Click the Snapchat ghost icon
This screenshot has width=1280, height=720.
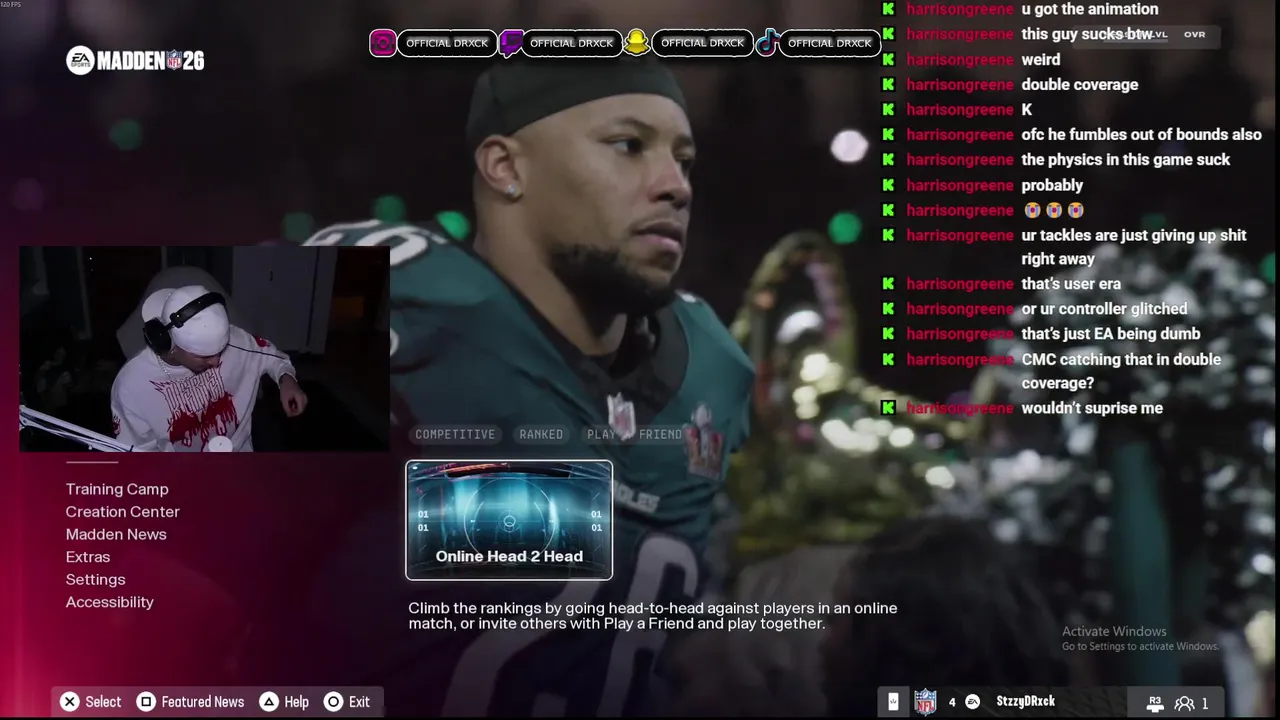pyautogui.click(x=636, y=43)
